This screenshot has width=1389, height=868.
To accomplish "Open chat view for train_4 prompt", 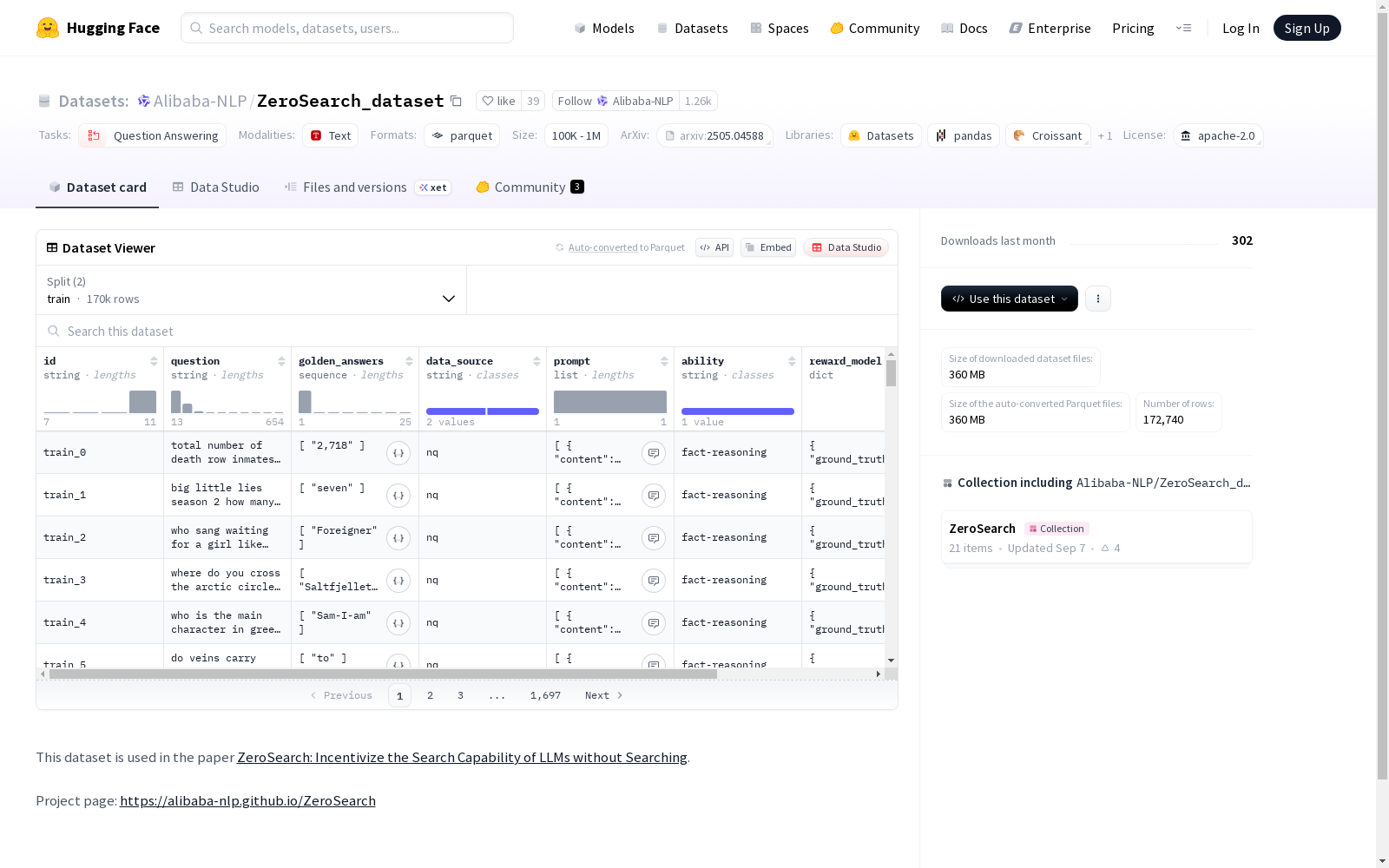I will pos(654,622).
